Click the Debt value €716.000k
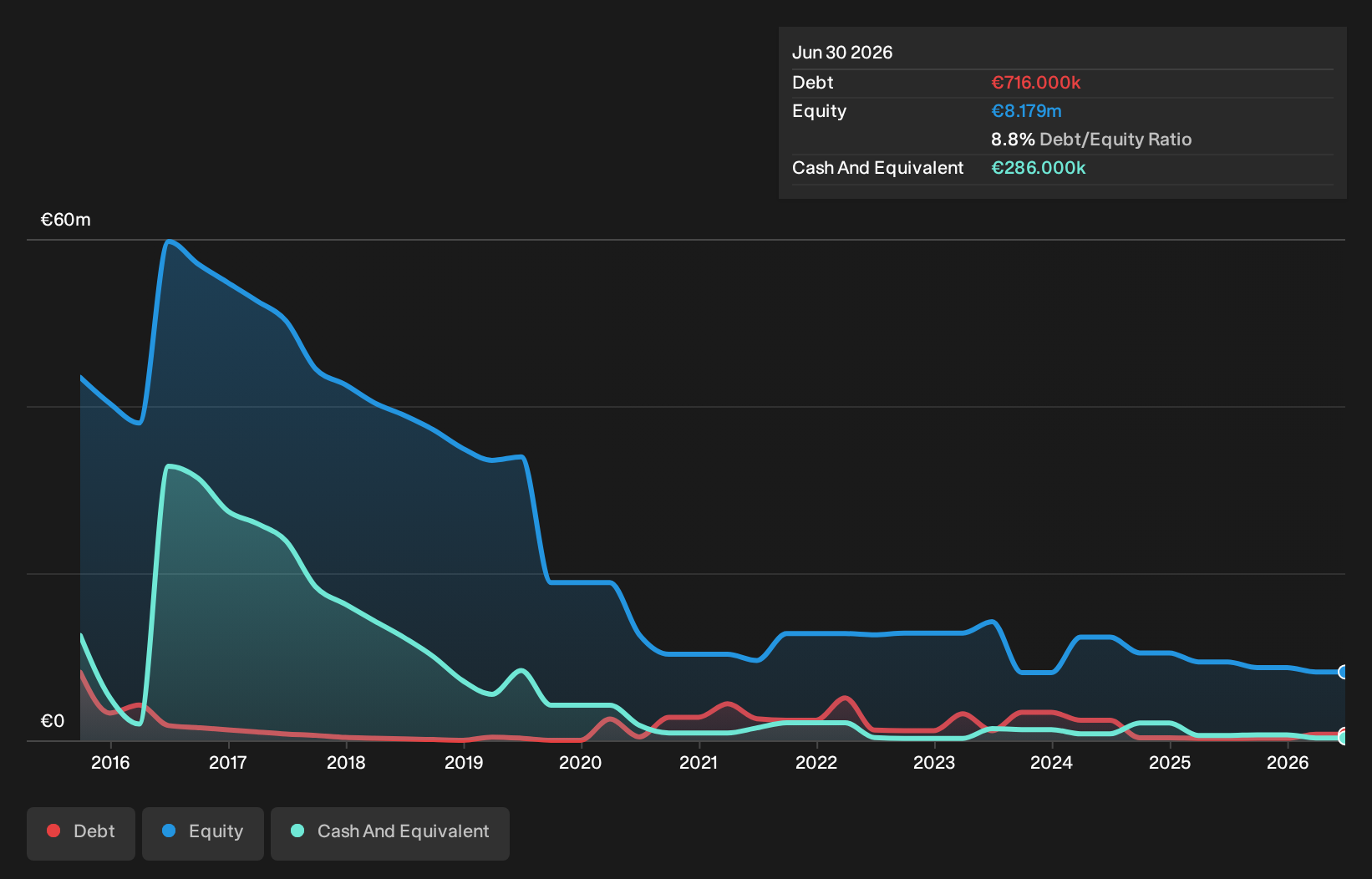1372x879 pixels. click(1036, 83)
